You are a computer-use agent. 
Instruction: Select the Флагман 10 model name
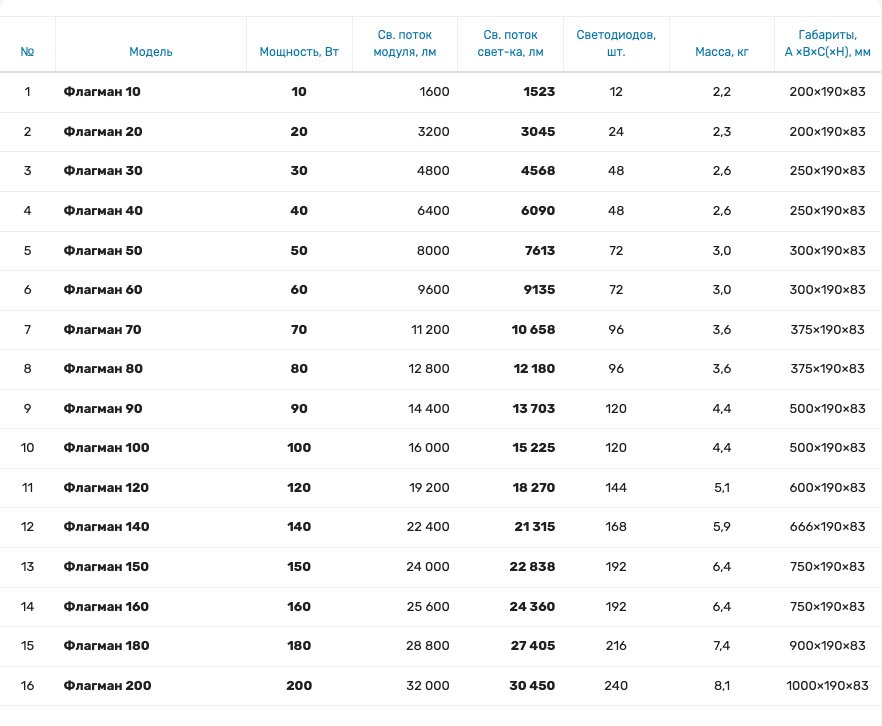(x=102, y=92)
